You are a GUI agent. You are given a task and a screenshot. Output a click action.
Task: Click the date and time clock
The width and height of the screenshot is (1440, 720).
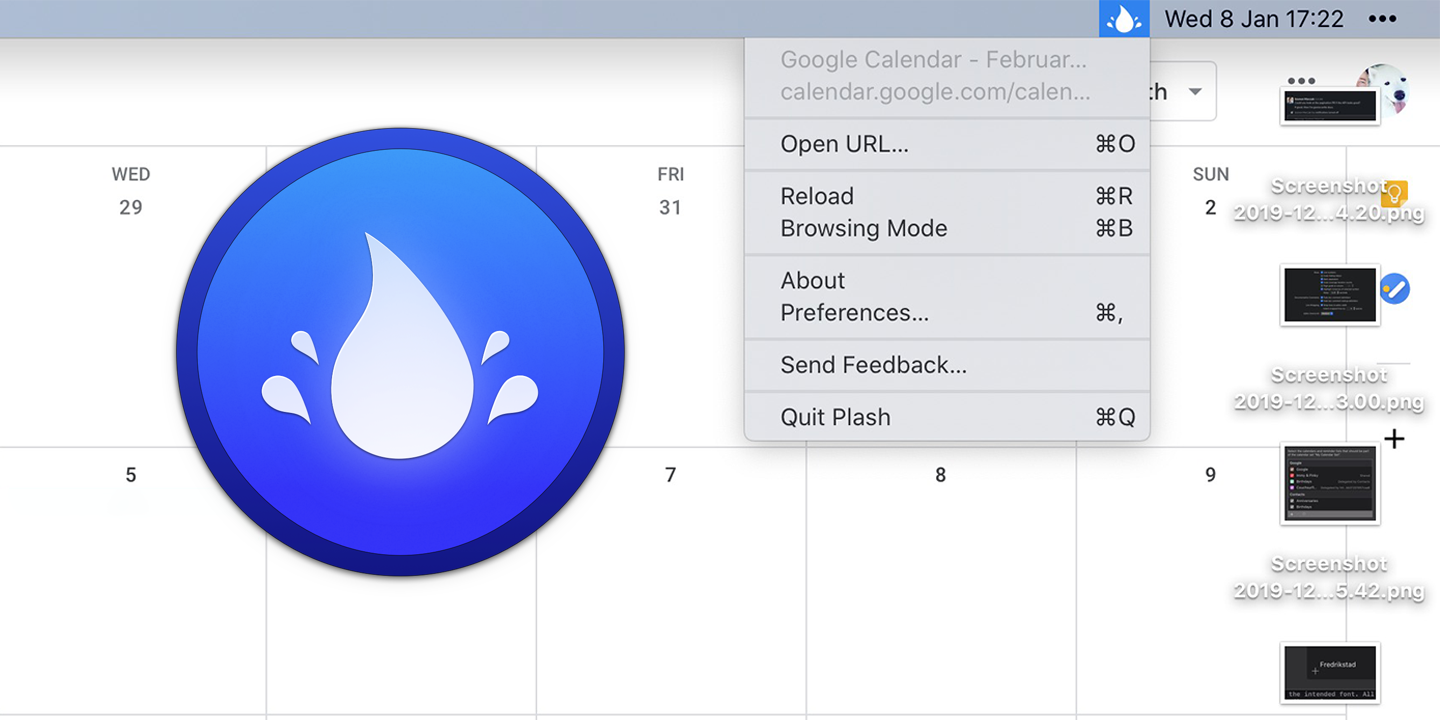point(1253,19)
